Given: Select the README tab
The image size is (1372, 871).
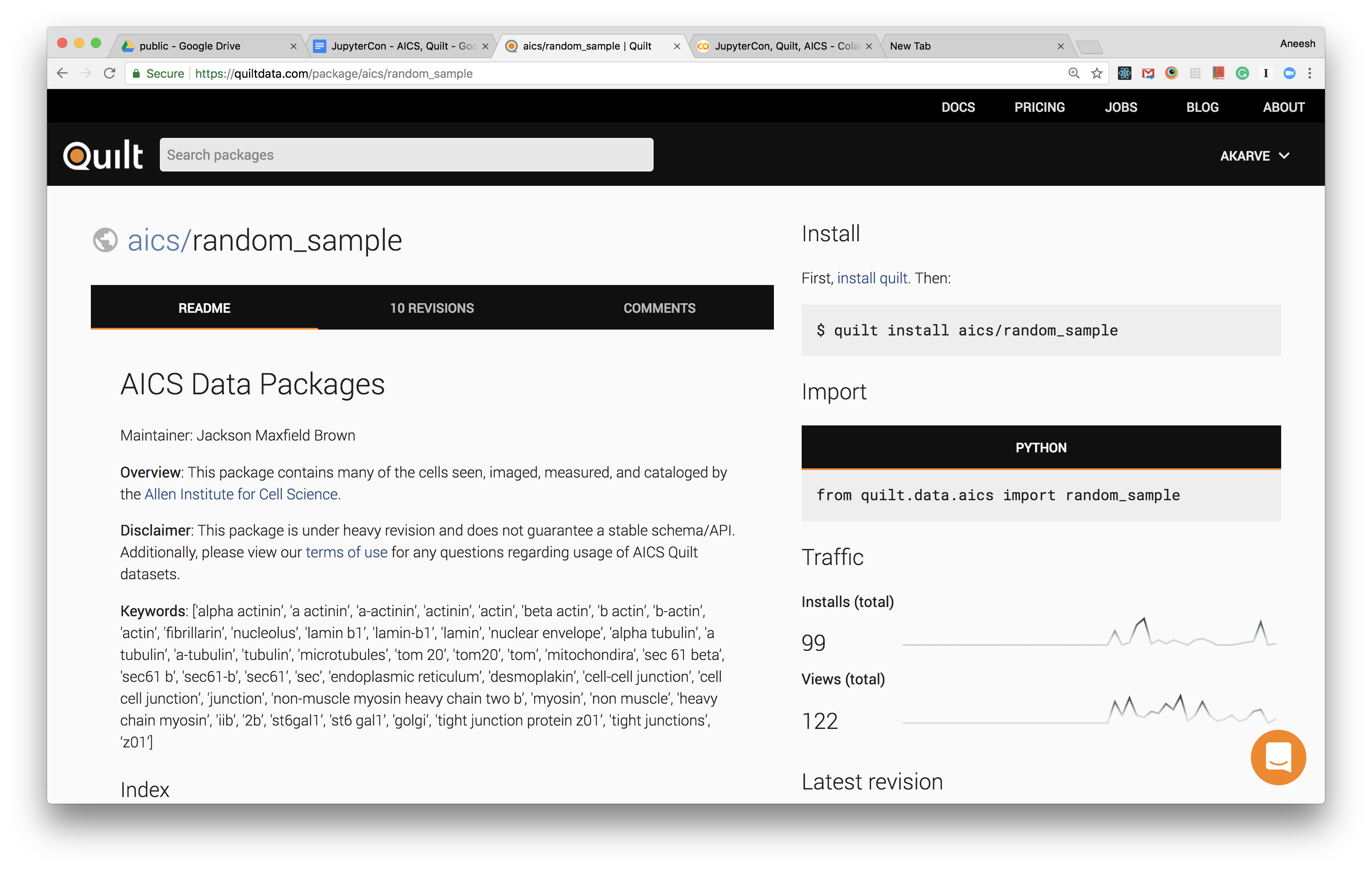Looking at the screenshot, I should (x=204, y=307).
